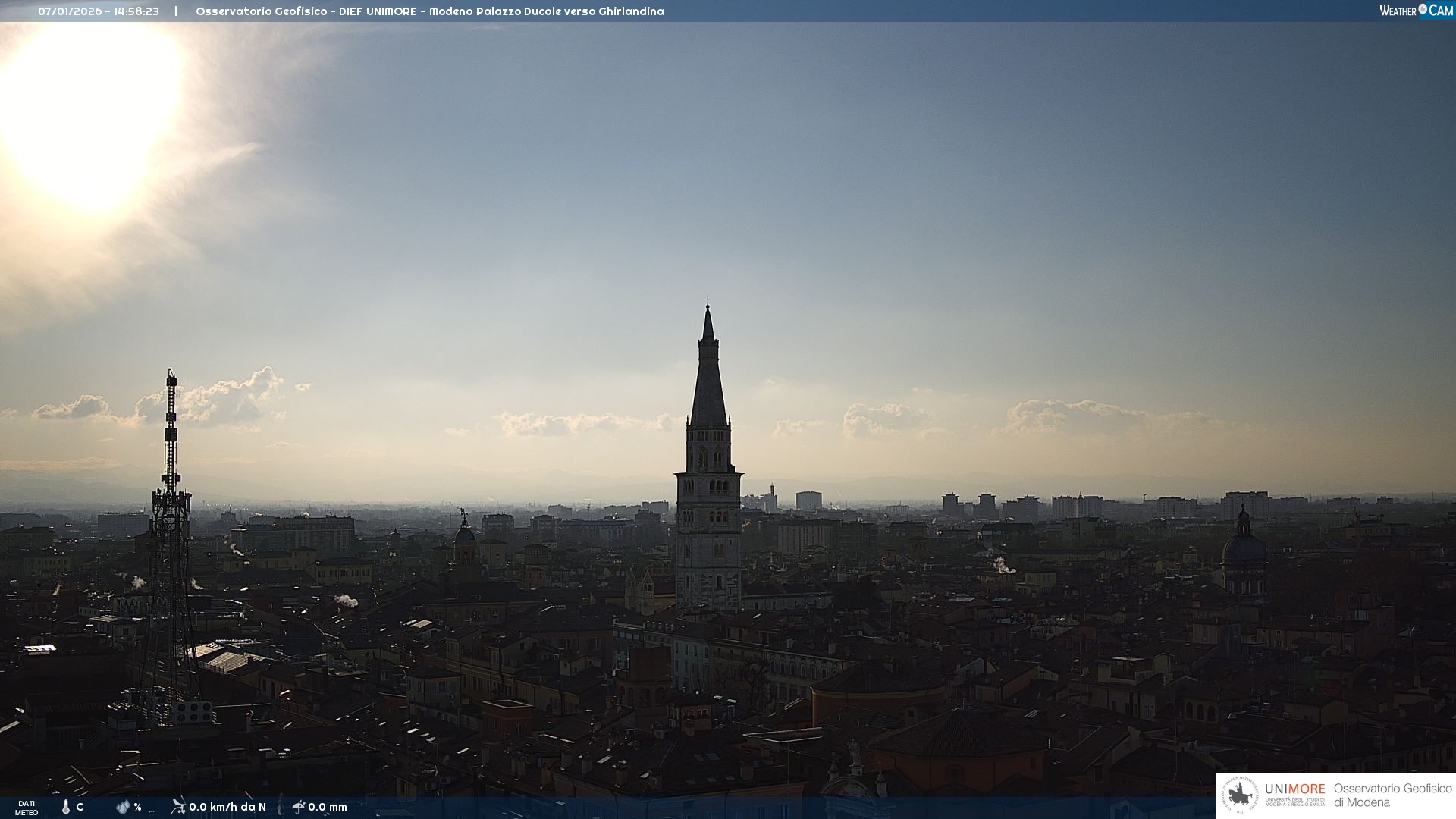This screenshot has width=1456, height=819.
Task: Click the wind reading 0.0 km/h da N
Action: point(227,807)
